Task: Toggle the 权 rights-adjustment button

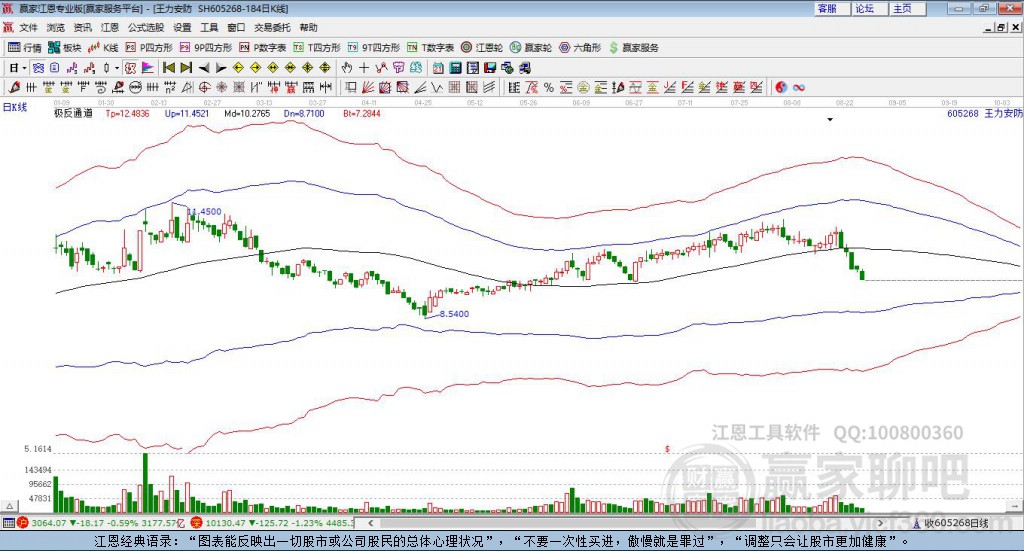Action: coord(130,68)
